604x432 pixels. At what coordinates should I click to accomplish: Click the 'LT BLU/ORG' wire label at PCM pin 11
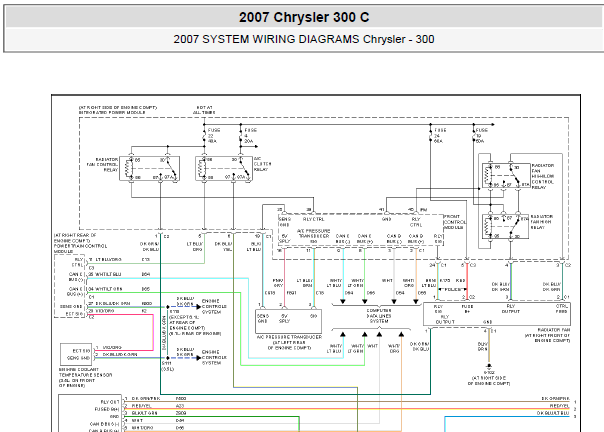tap(108, 260)
